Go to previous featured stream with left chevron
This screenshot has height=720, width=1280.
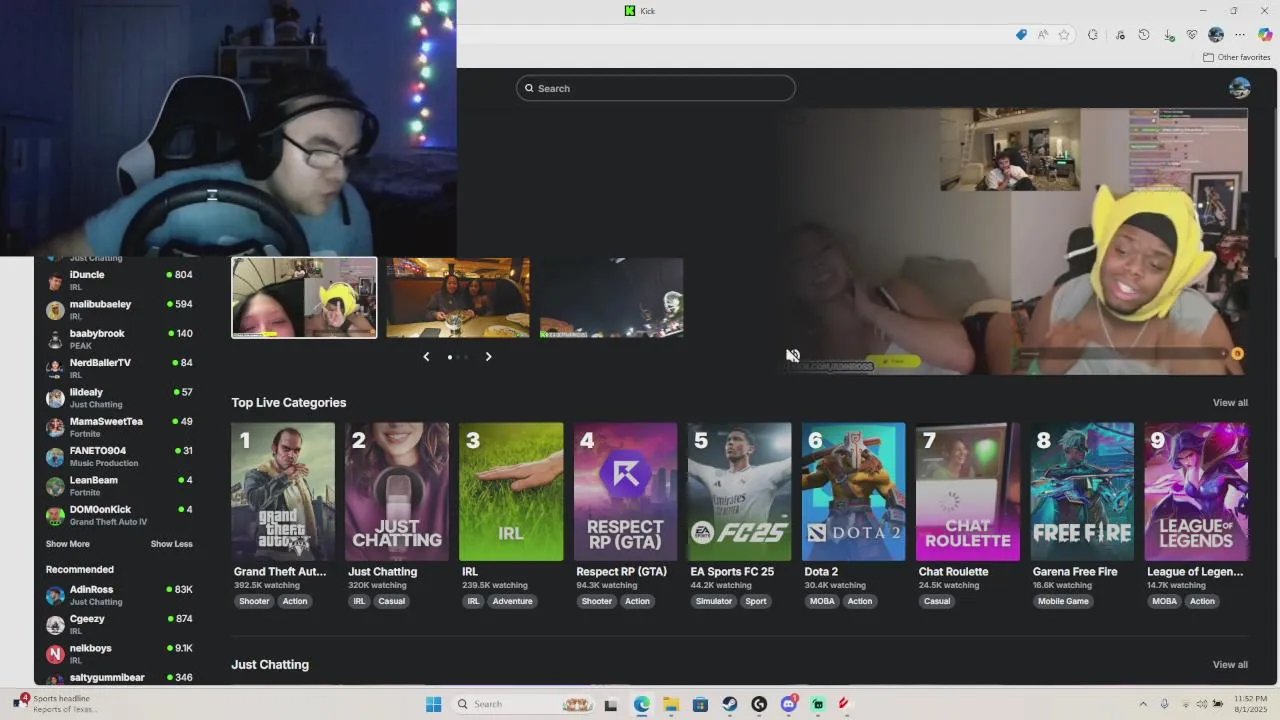pyautogui.click(x=426, y=356)
